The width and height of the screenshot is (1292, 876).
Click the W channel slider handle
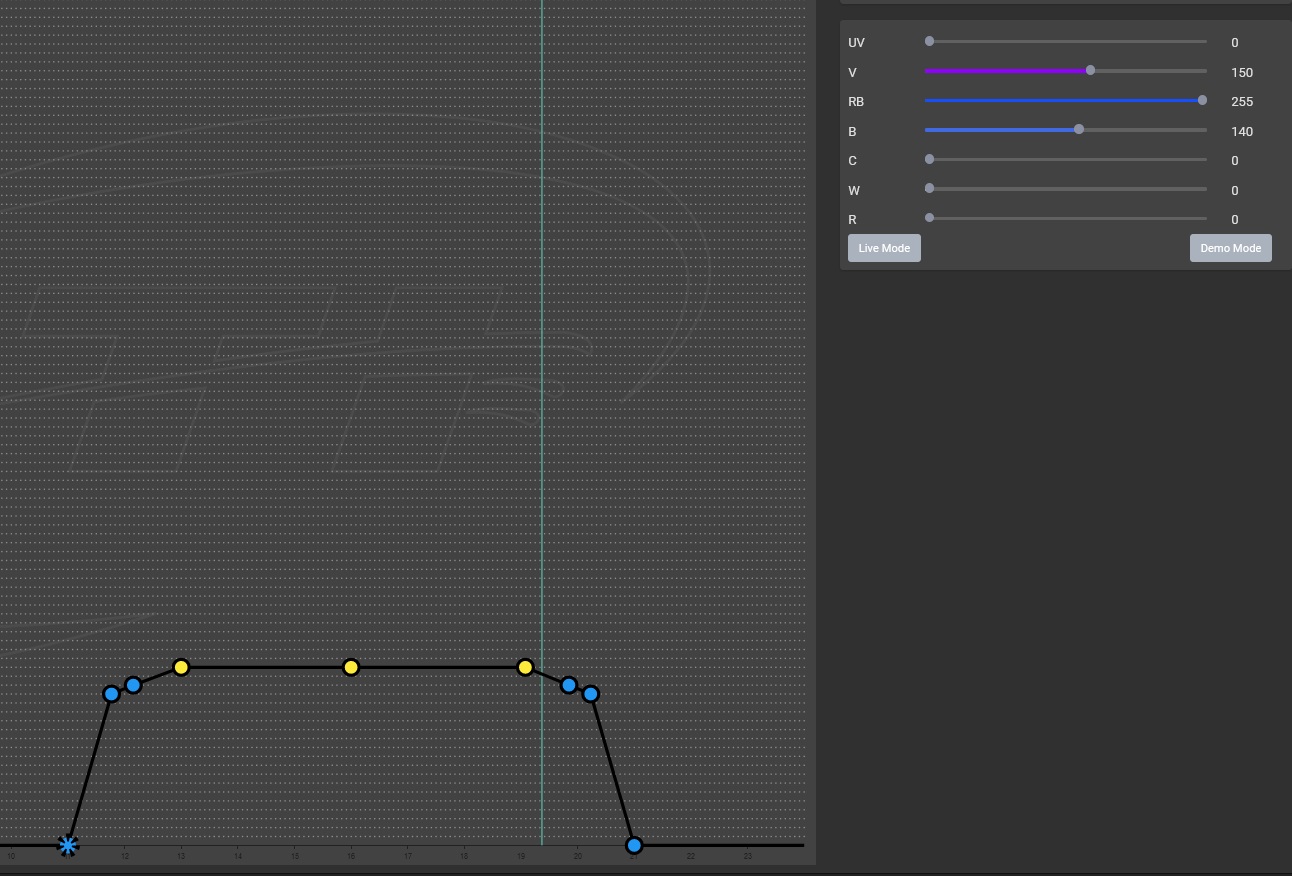point(930,189)
